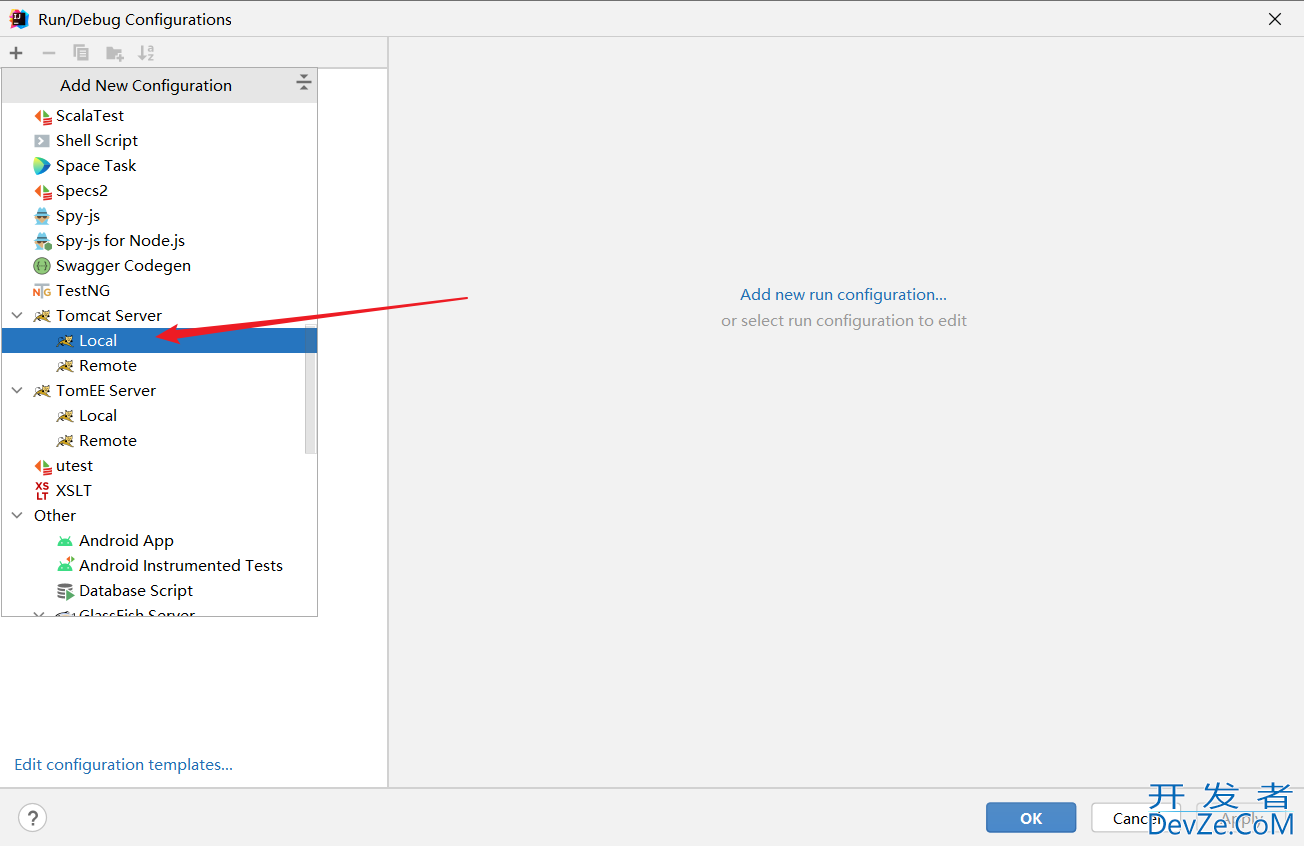Click the Cancel button
The image size is (1304, 846).
(x=1136, y=818)
